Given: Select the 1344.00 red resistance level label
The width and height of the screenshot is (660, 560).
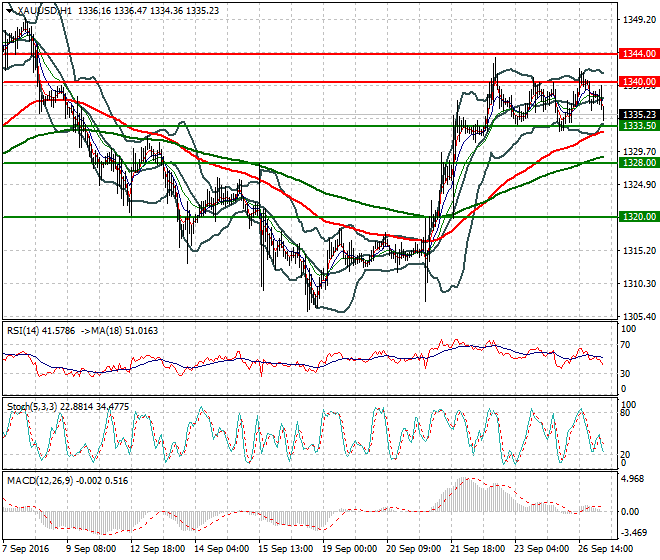Looking at the screenshot, I should click(x=639, y=54).
